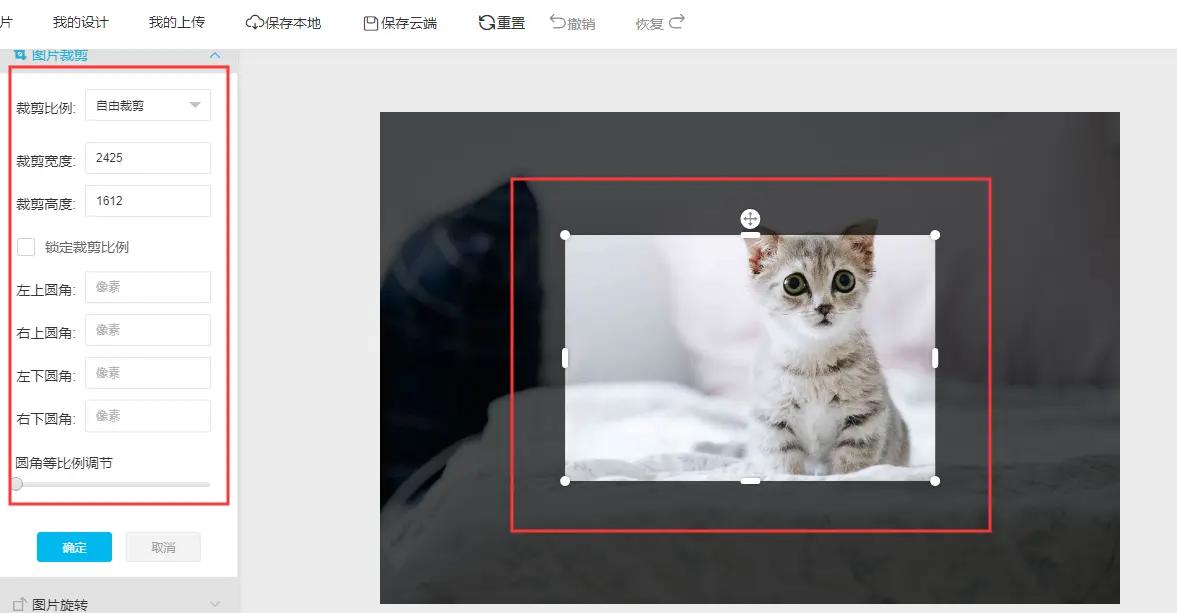Click the move icon above crop box

(x=750, y=219)
